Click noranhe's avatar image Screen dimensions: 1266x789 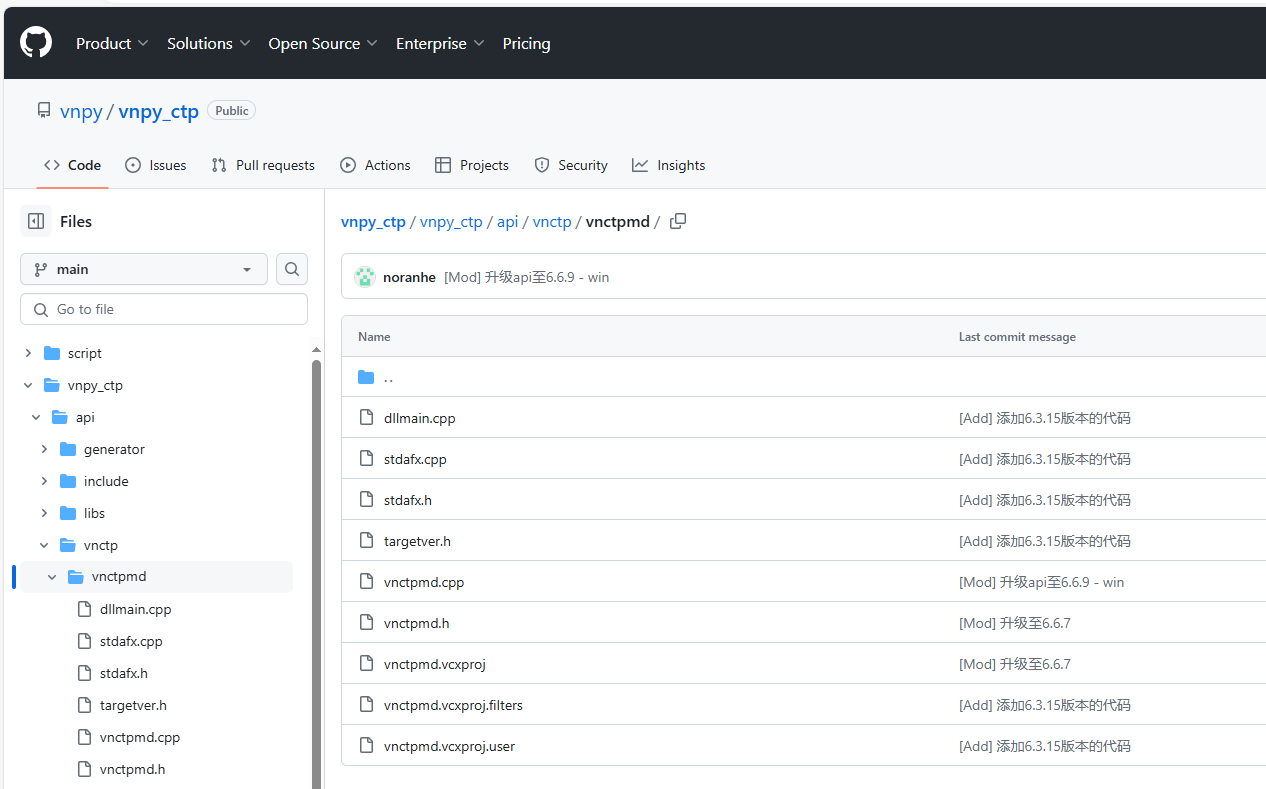click(x=365, y=277)
